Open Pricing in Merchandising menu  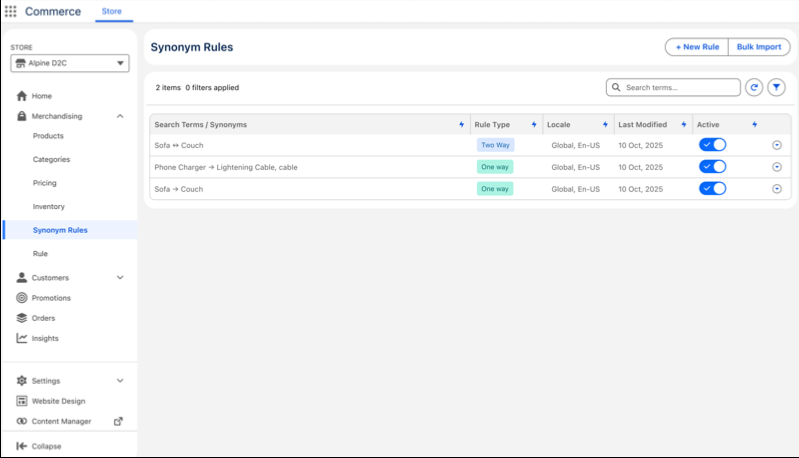click(45, 183)
